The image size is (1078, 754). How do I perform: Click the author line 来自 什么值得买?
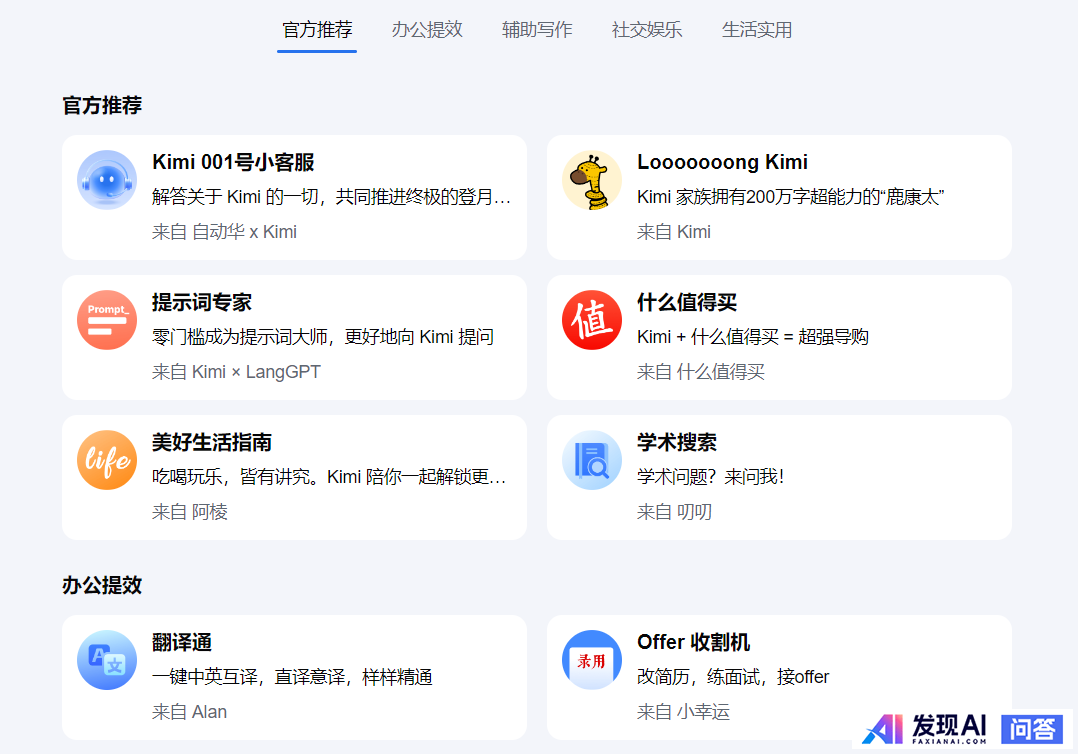point(701,372)
